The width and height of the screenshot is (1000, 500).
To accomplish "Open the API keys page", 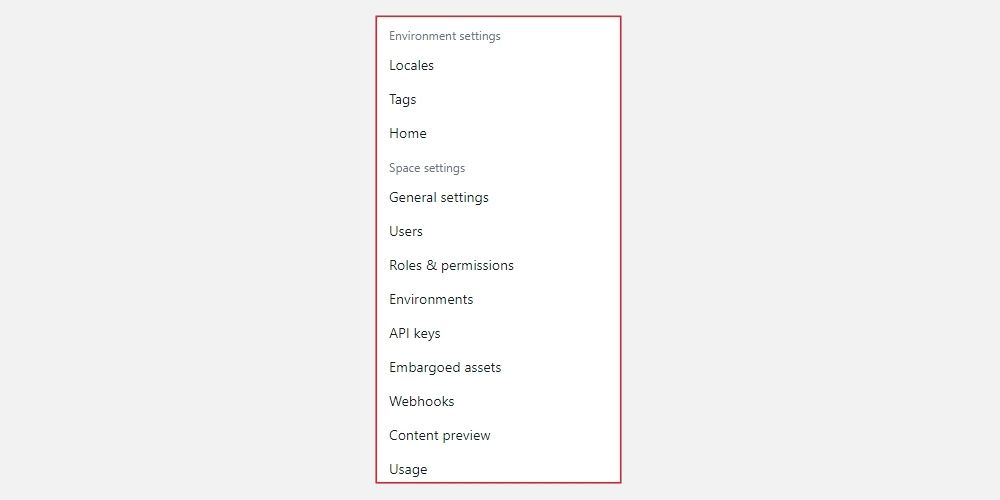I will [415, 334].
